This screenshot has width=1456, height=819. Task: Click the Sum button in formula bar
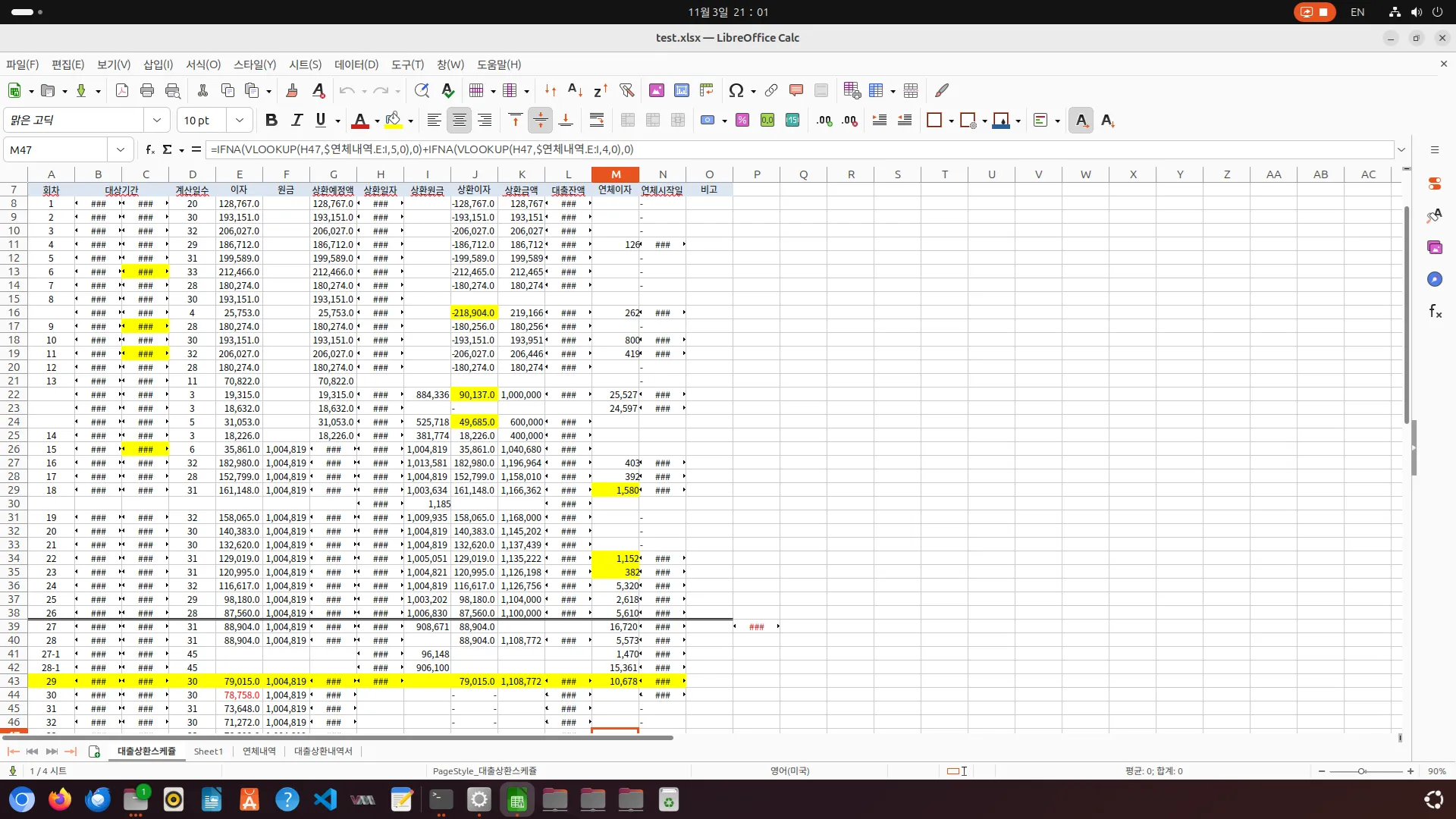(x=168, y=149)
